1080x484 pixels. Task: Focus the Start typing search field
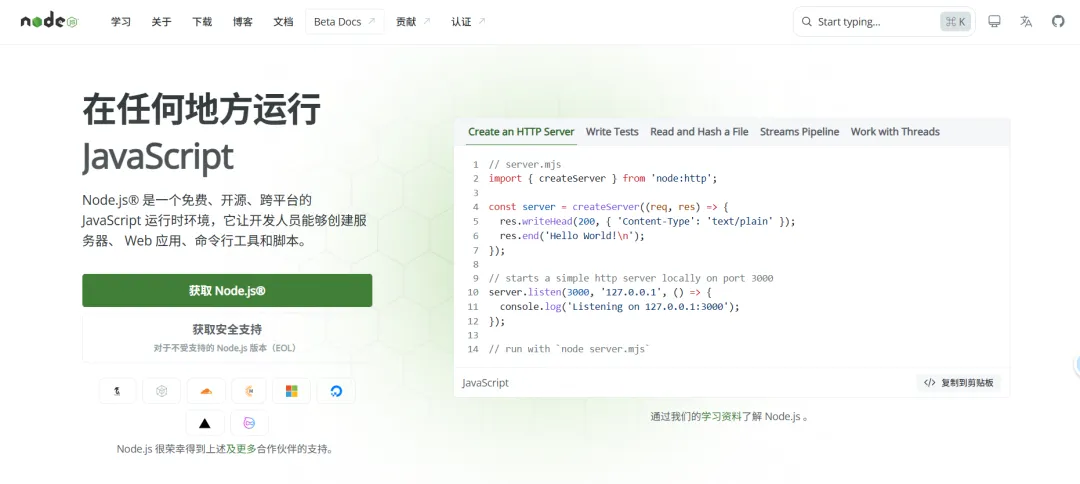[x=884, y=22]
